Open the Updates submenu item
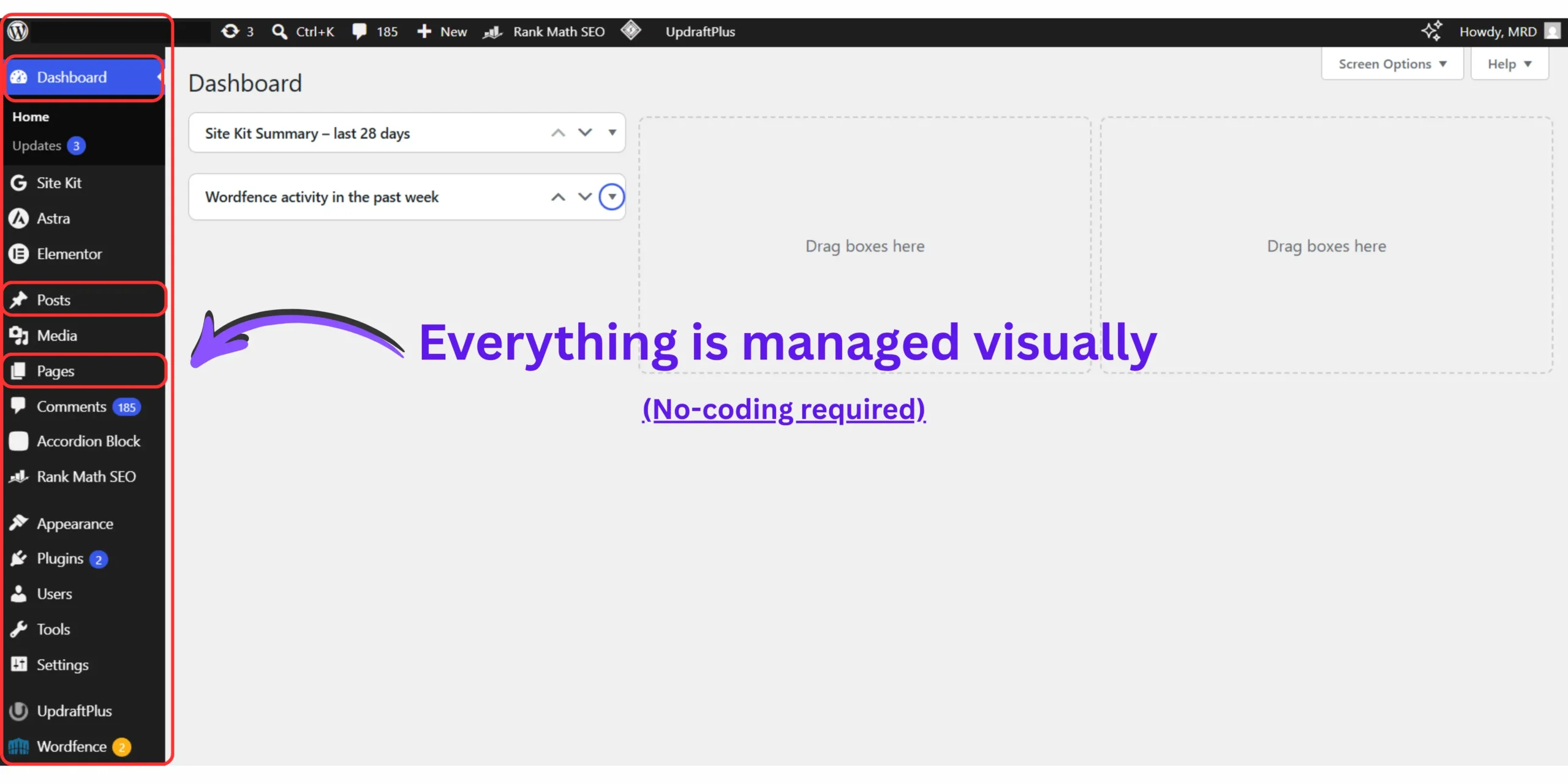The width and height of the screenshot is (1568, 784). point(48,146)
